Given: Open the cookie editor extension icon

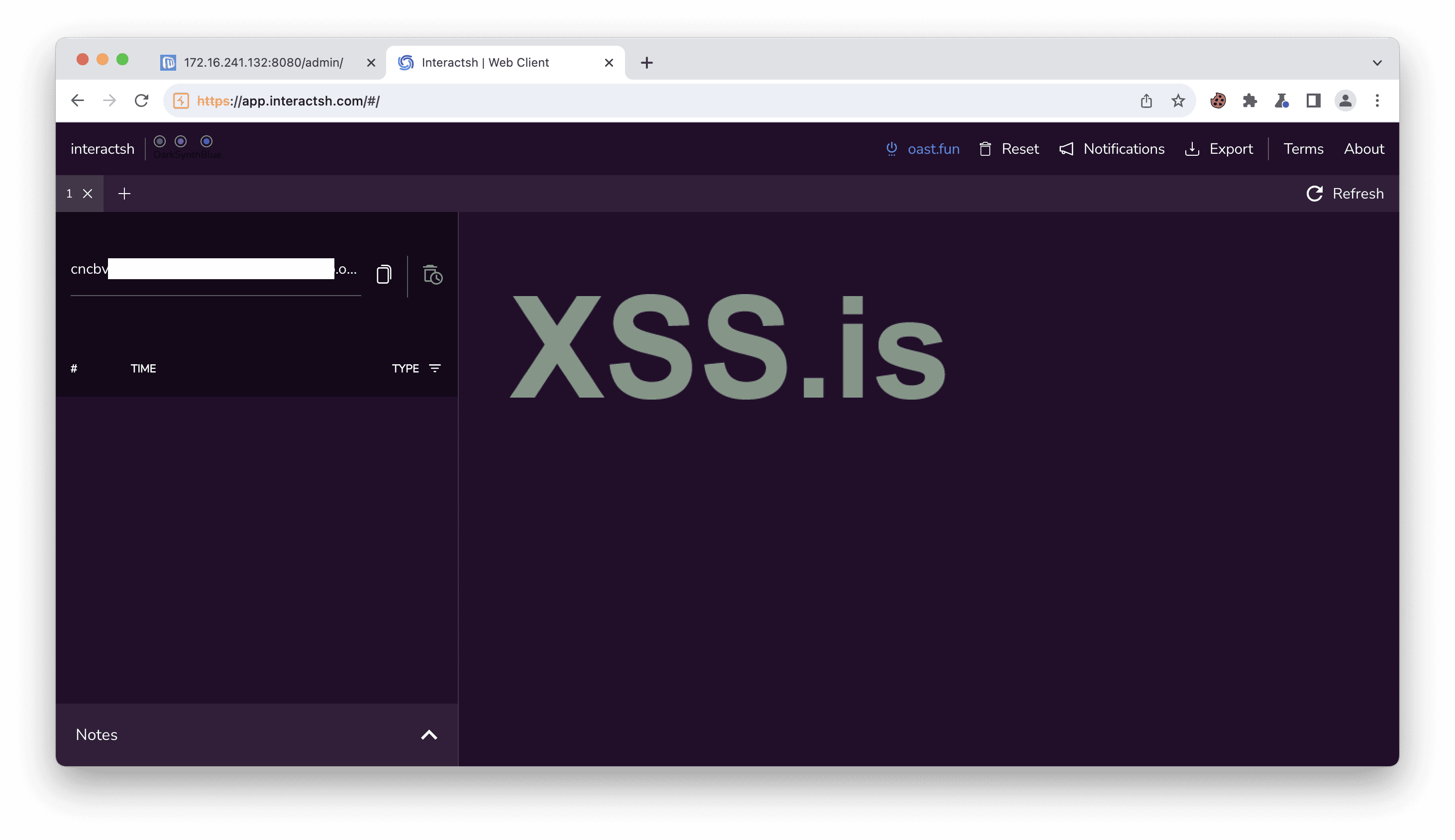Looking at the screenshot, I should [1218, 101].
